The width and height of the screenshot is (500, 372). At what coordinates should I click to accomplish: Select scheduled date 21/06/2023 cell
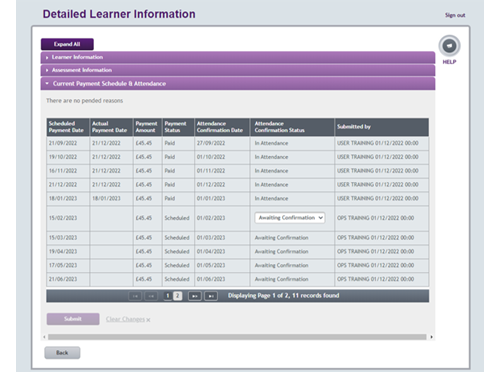(x=68, y=279)
